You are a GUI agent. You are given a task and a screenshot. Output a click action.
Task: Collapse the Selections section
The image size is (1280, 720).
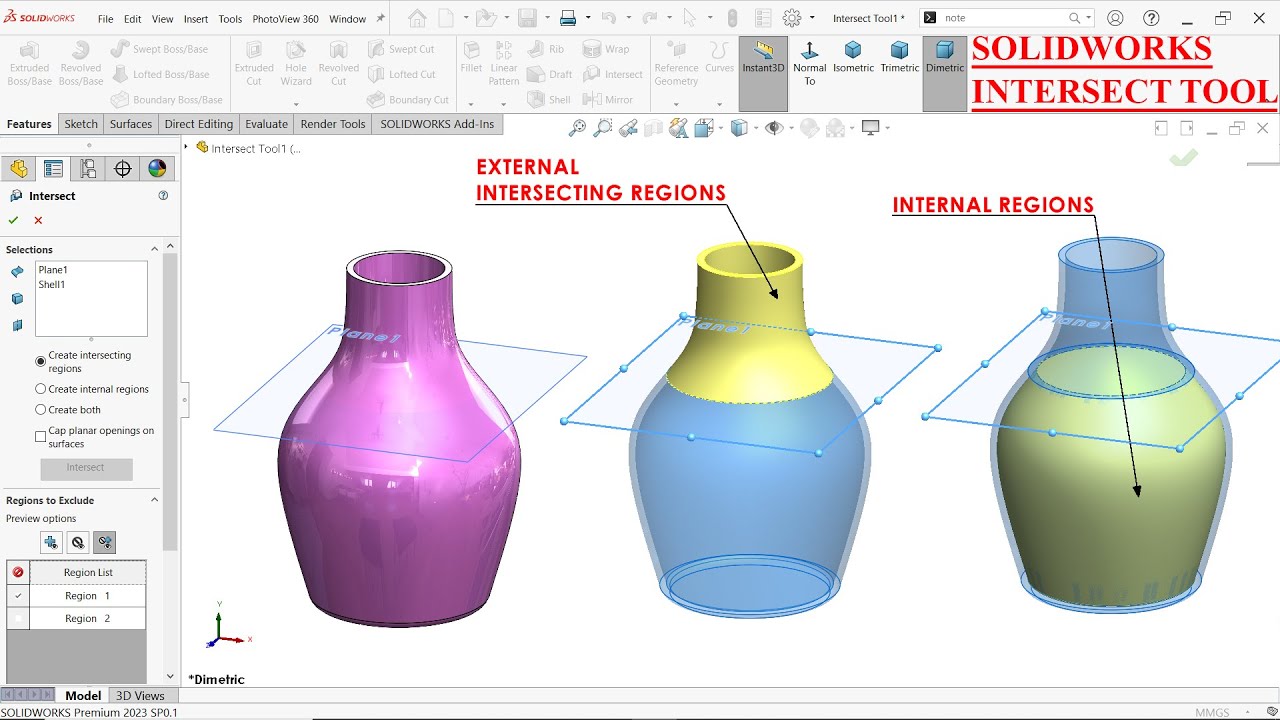point(154,249)
